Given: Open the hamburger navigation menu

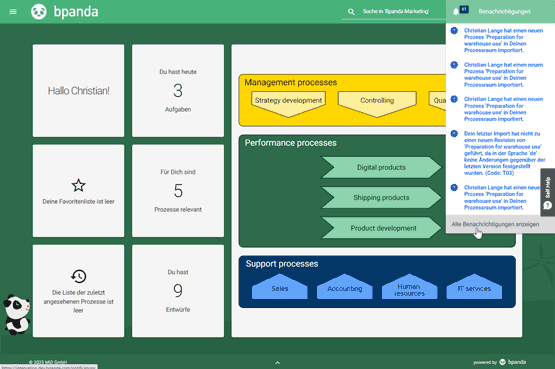Looking at the screenshot, I should point(13,12).
